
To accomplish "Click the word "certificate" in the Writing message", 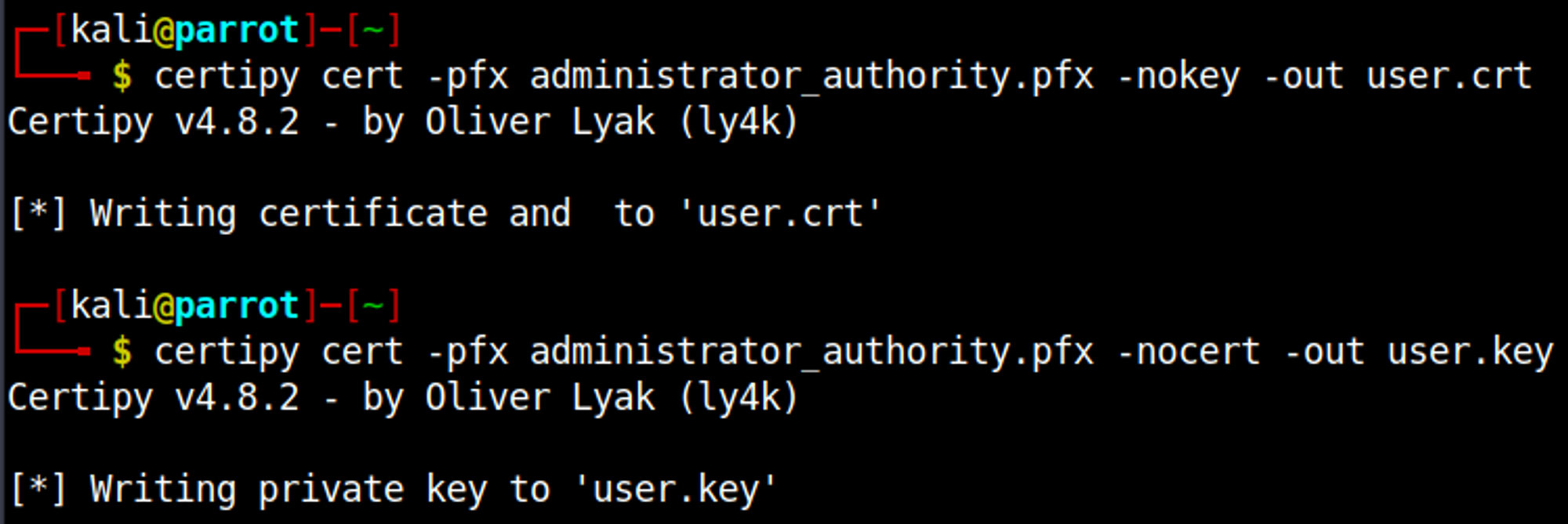I will (373, 214).
